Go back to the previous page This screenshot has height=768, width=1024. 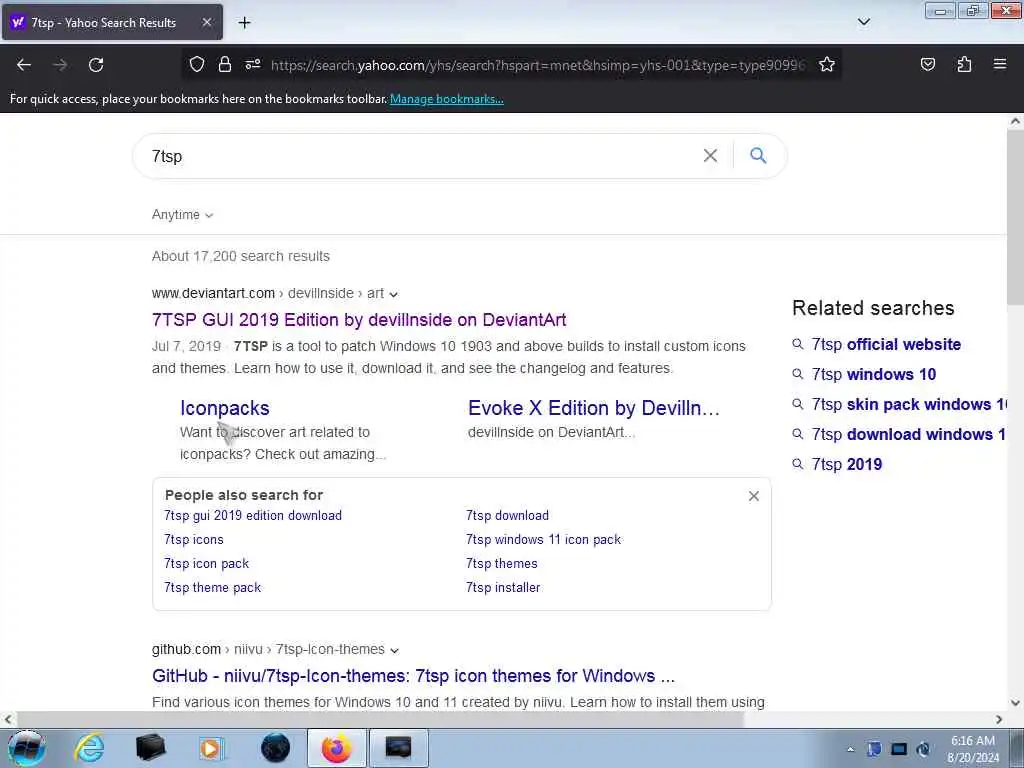[x=24, y=65]
